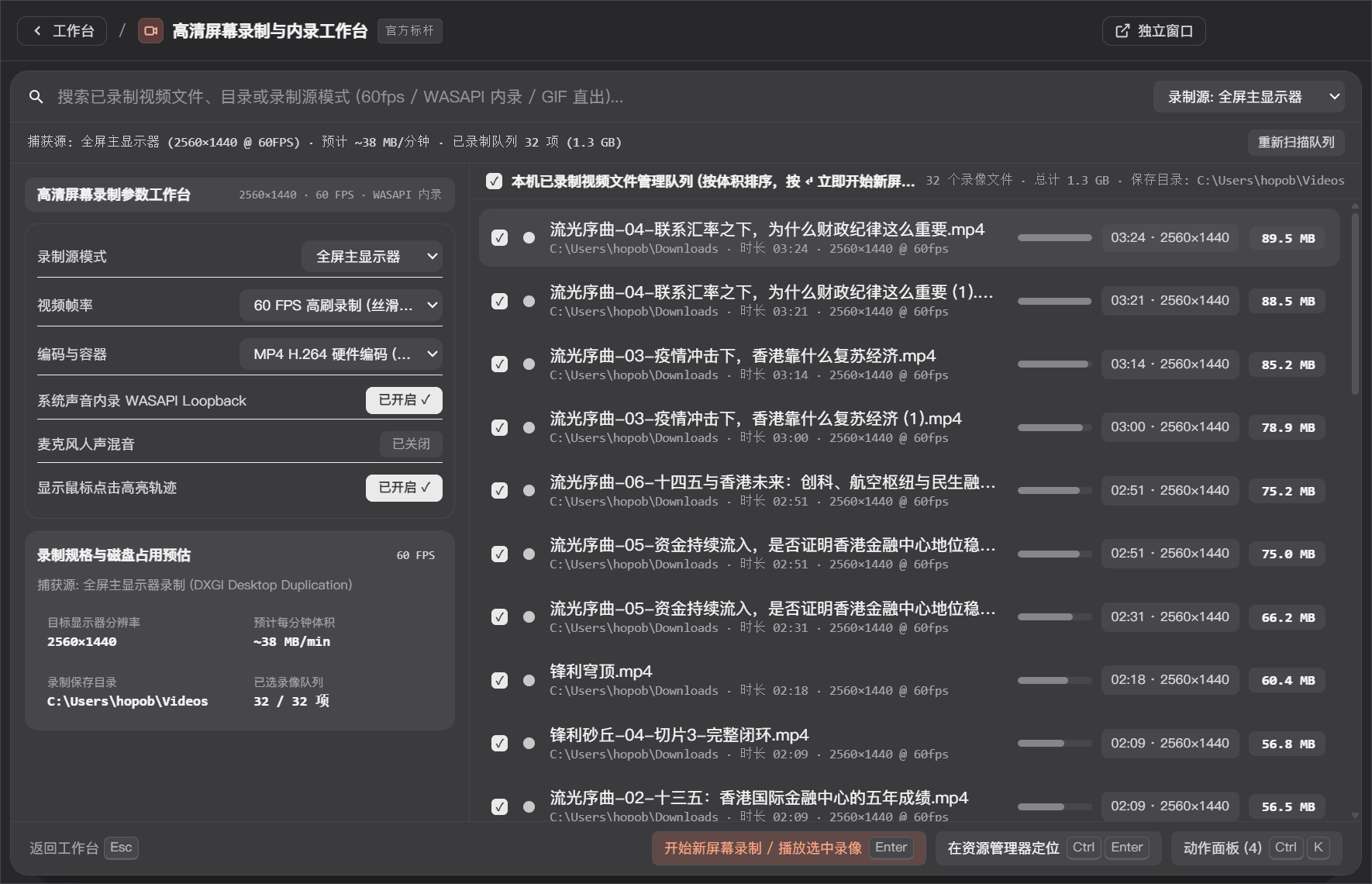Viewport: 1372px width, 884px height.
Task: Click the back chevron icon beside 工作台
Action: [37, 31]
